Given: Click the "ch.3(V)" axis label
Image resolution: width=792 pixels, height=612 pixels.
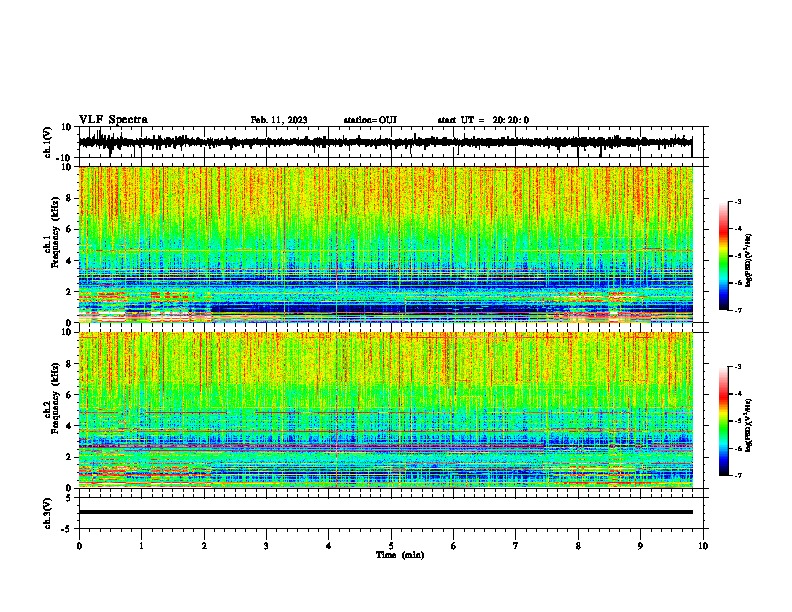Looking at the screenshot, I should coord(48,513).
